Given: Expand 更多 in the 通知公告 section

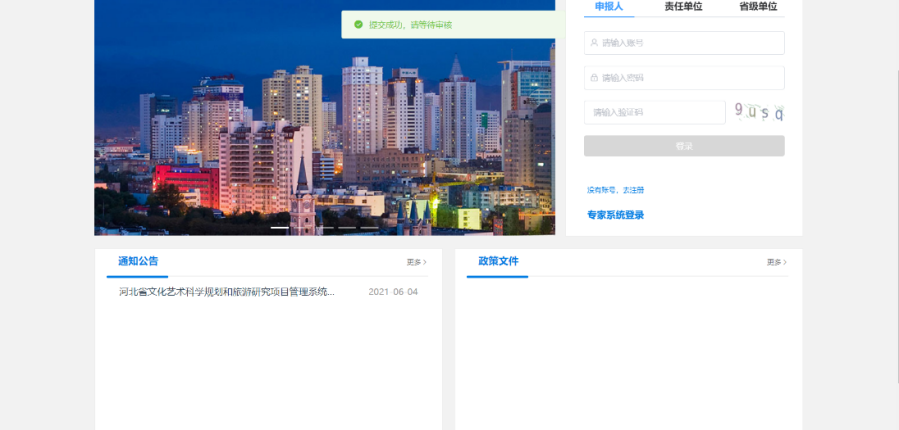Looking at the screenshot, I should [x=416, y=262].
